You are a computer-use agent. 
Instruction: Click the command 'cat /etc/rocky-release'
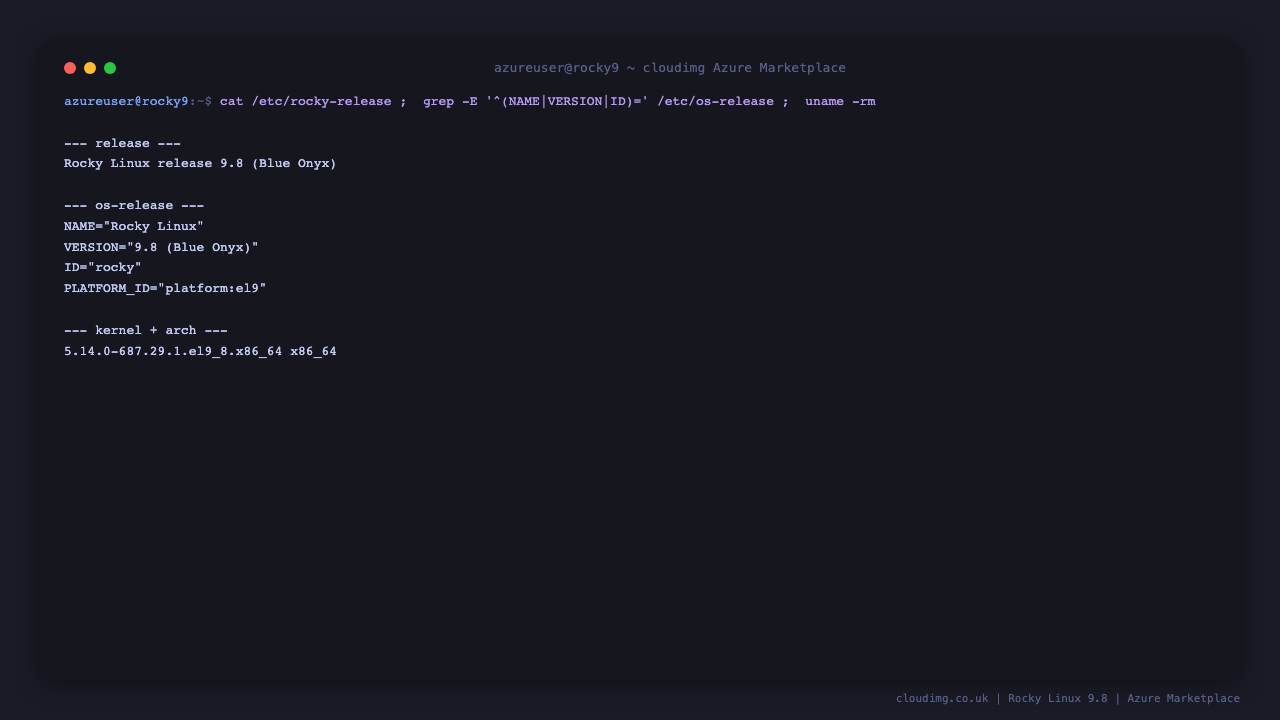point(306,101)
